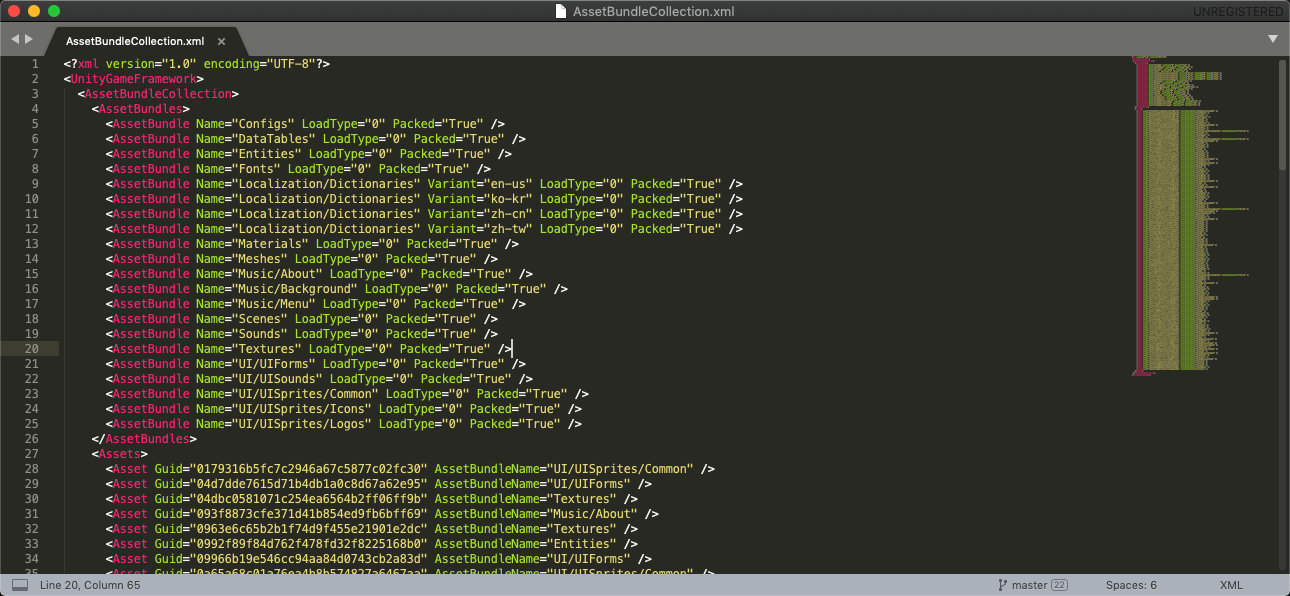Click the closing AssetBundles tag

point(144,439)
